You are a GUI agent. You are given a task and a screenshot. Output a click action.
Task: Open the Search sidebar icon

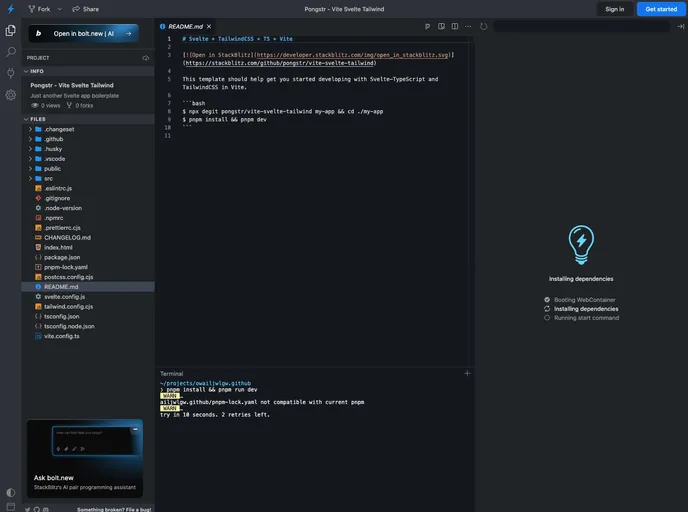click(11, 52)
